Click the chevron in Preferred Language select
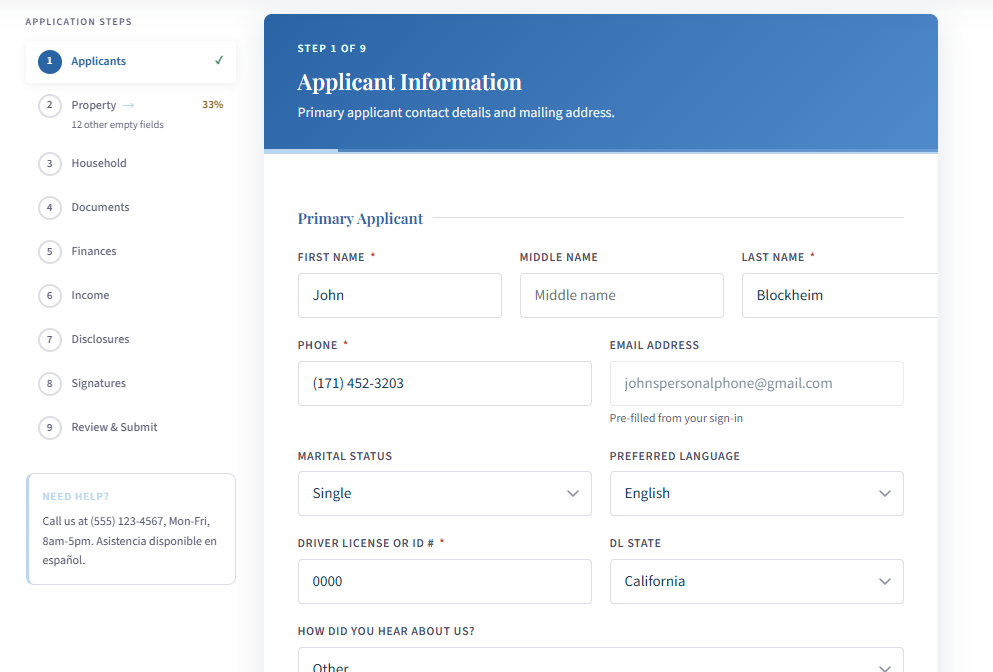 tap(885, 493)
